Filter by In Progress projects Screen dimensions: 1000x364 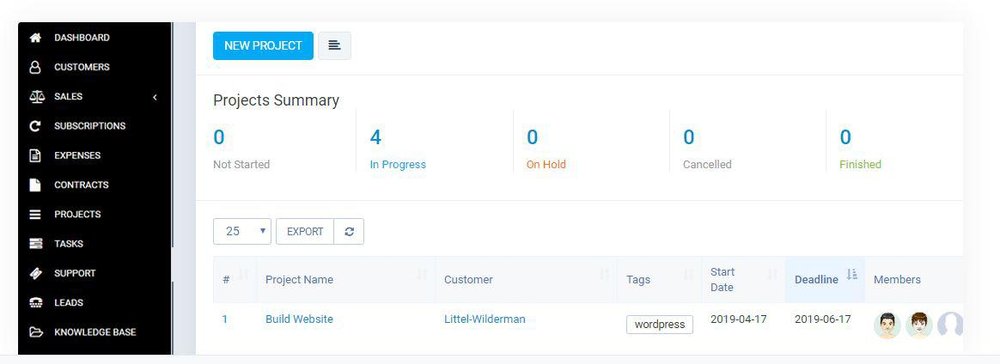pos(398,164)
